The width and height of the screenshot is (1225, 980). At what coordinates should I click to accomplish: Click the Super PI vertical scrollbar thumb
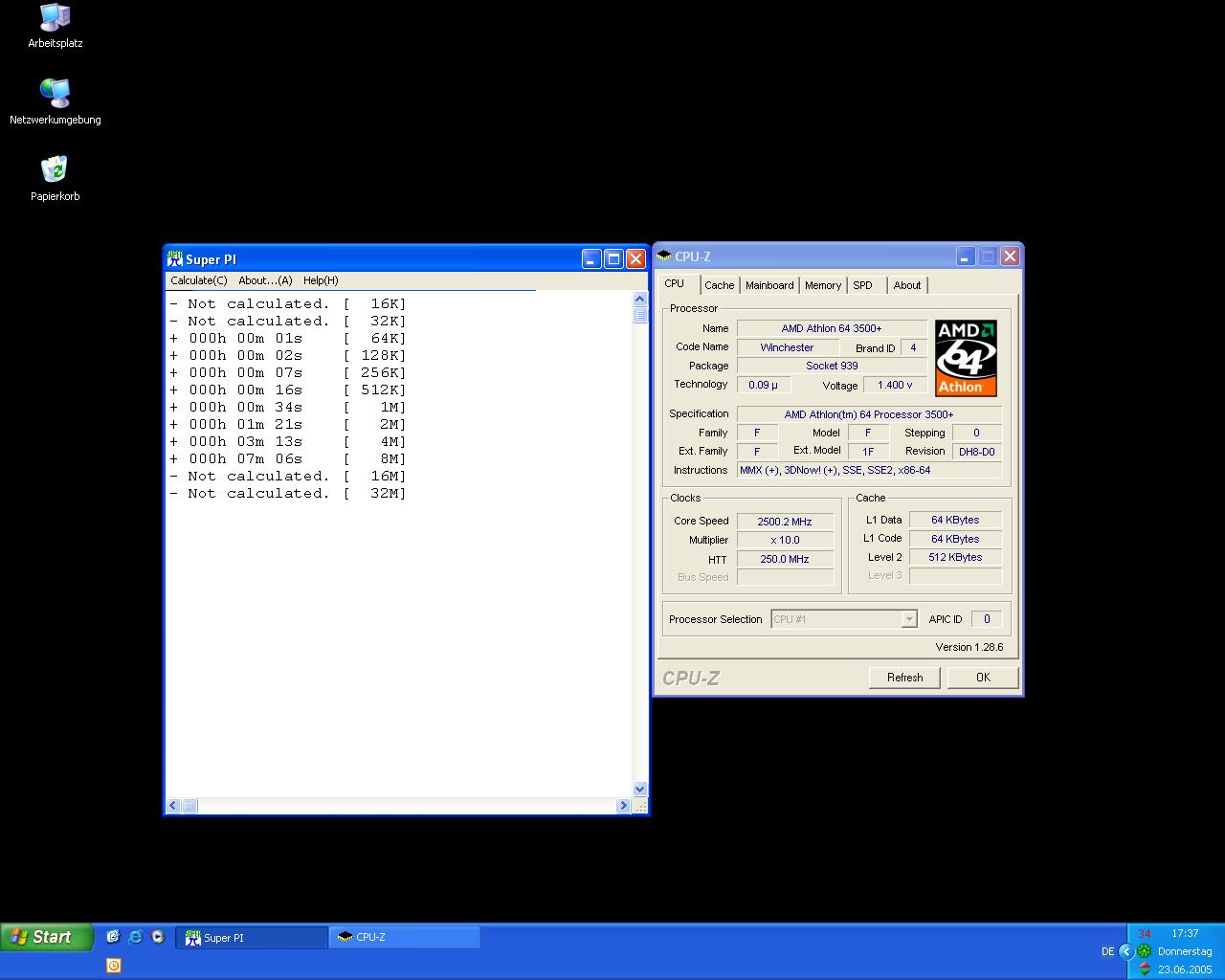(x=640, y=315)
